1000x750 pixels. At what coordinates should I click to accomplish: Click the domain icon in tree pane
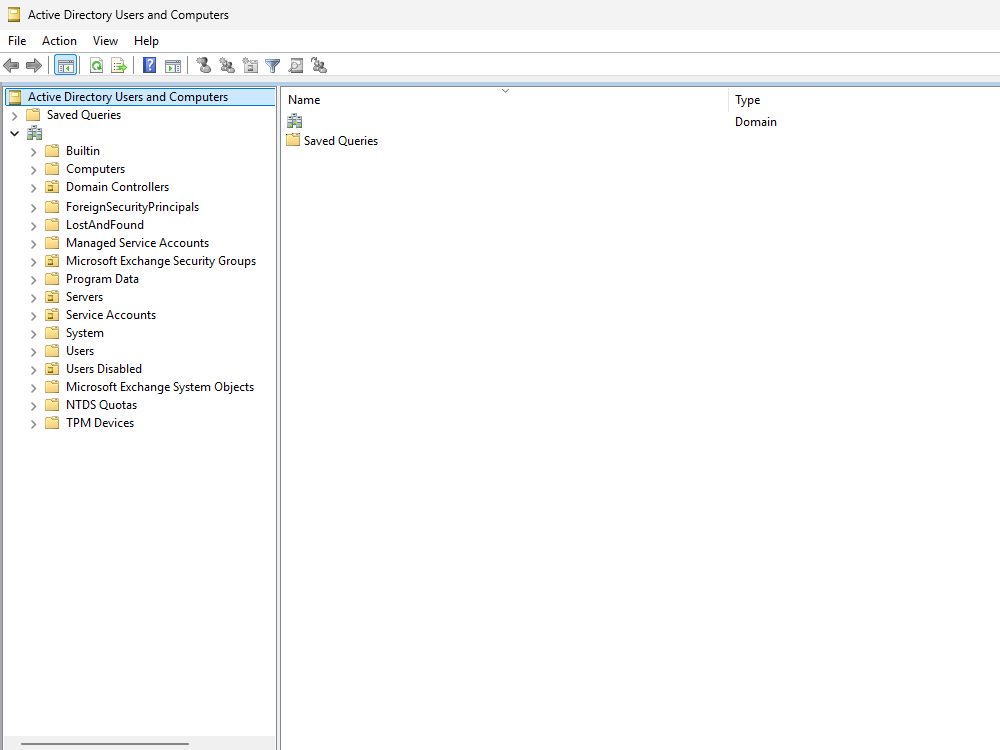34,133
